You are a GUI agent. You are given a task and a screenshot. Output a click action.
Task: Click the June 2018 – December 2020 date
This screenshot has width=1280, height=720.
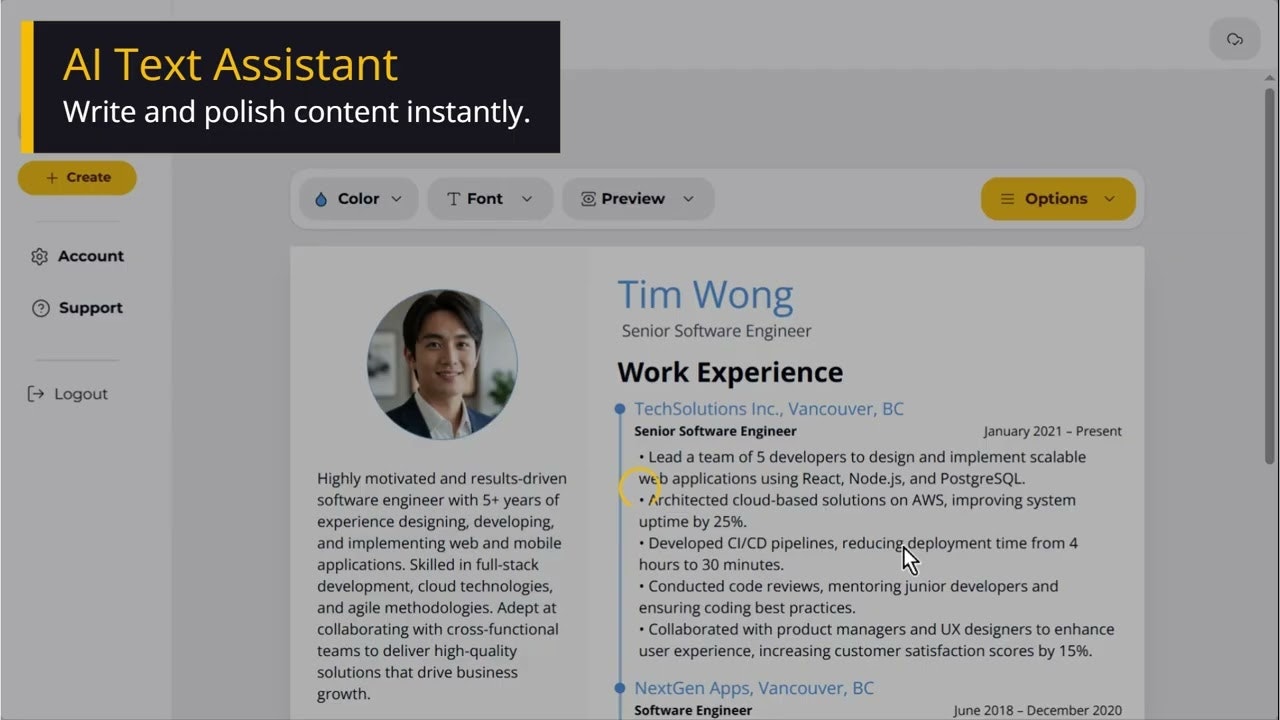(1037, 711)
